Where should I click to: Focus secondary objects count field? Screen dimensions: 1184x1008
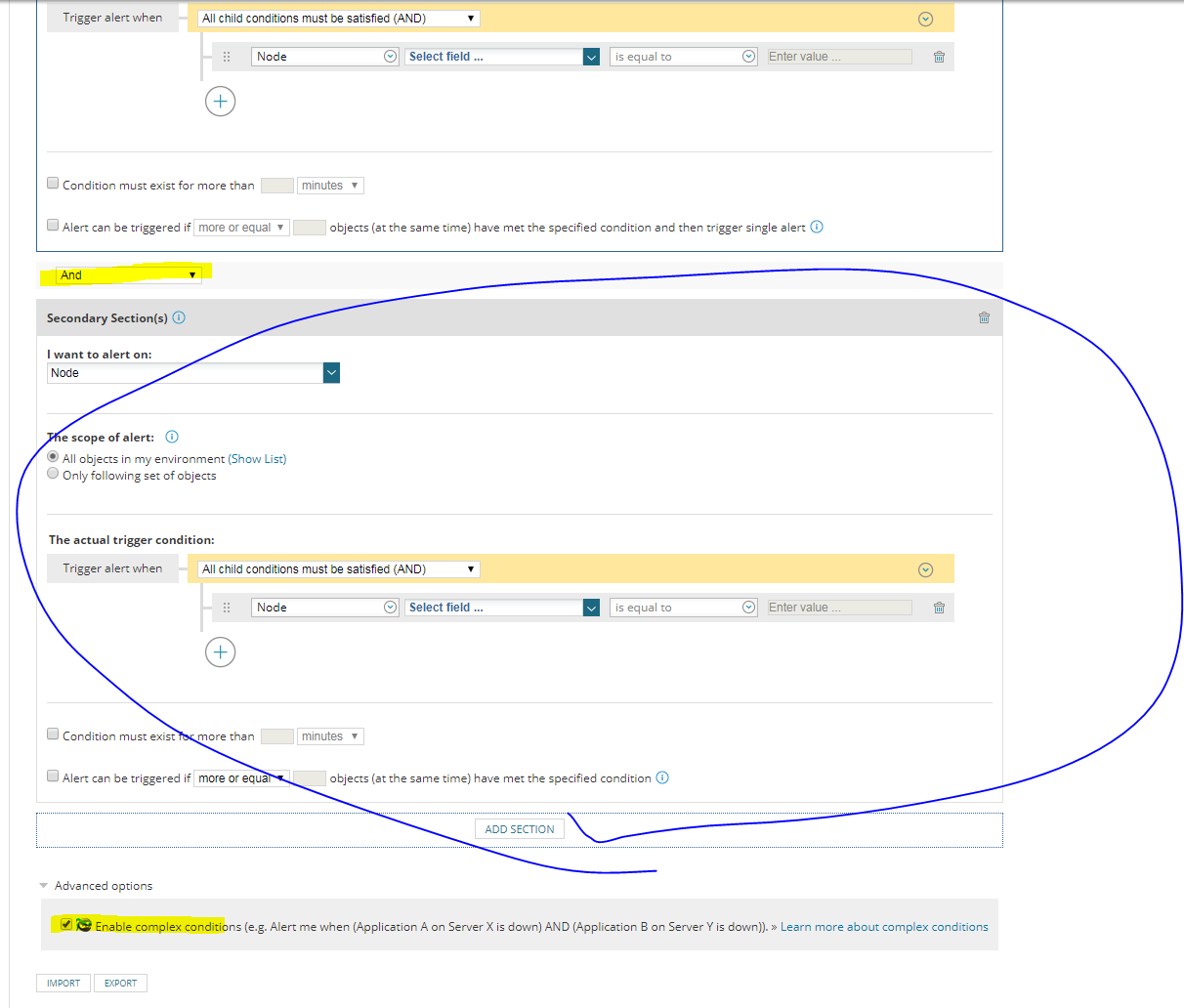click(x=310, y=778)
